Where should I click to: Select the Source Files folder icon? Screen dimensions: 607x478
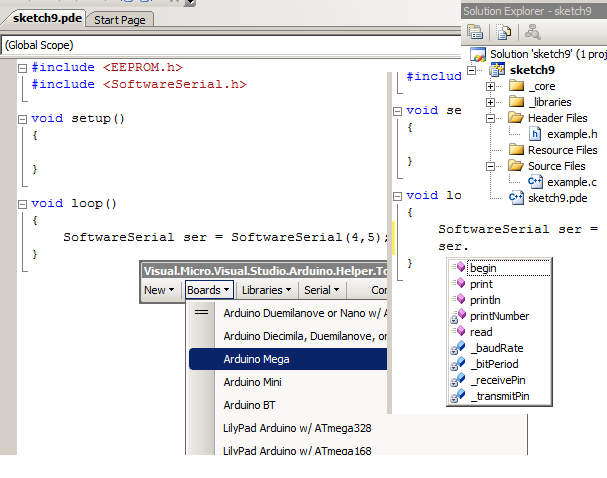pyautogui.click(x=516, y=165)
